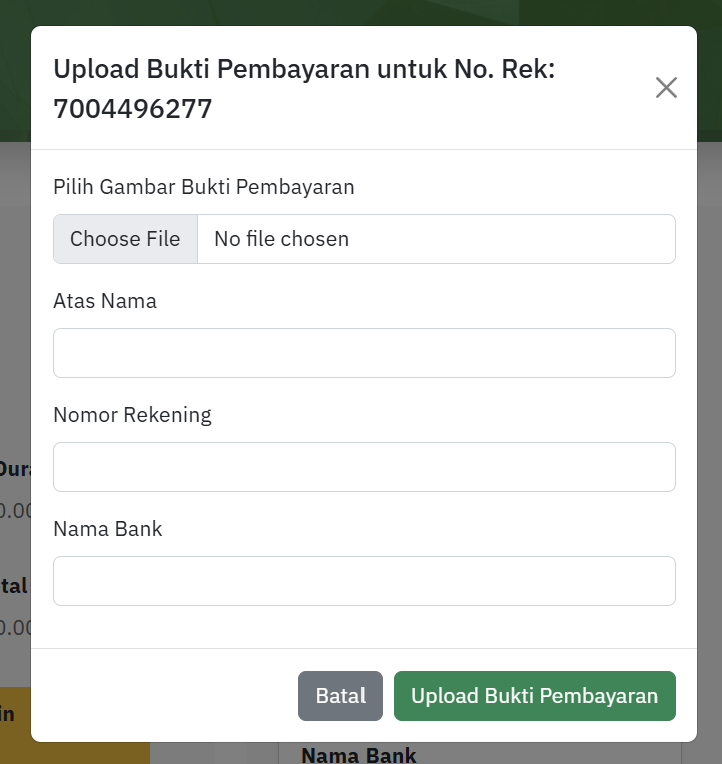This screenshot has height=764, width=722.
Task: Click the background 'Nama Bank' heading below modal
Action: (359, 755)
